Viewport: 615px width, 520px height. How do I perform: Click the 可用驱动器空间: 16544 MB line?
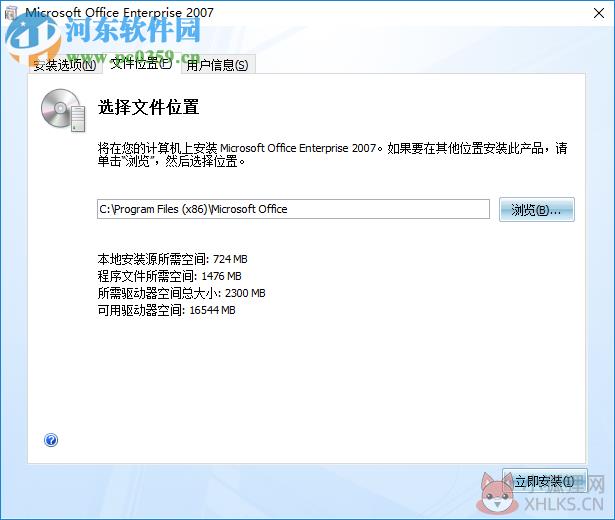point(167,310)
